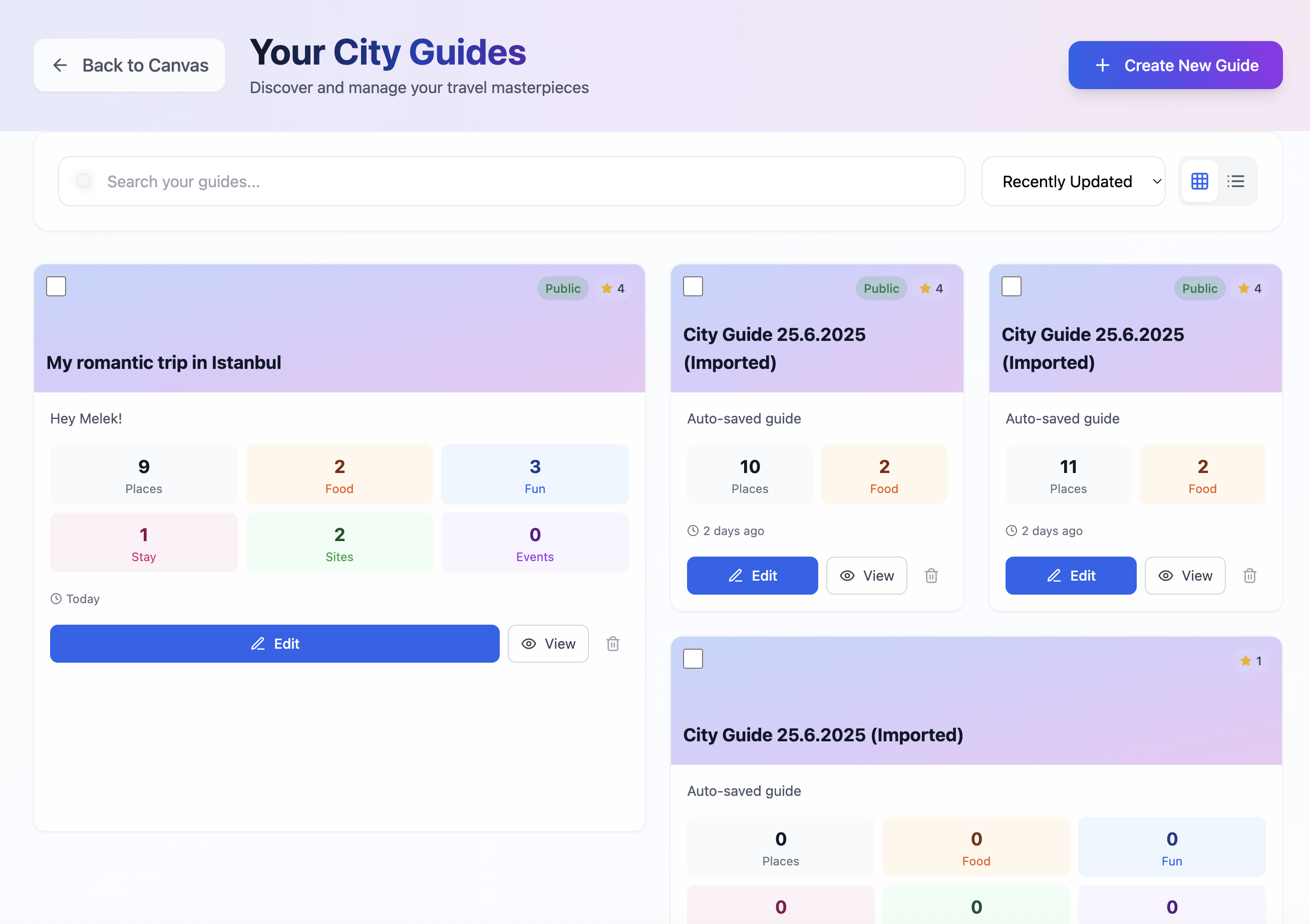Check the box on 11 Places guide card
The width and height of the screenshot is (1310, 924).
pyautogui.click(x=1011, y=286)
